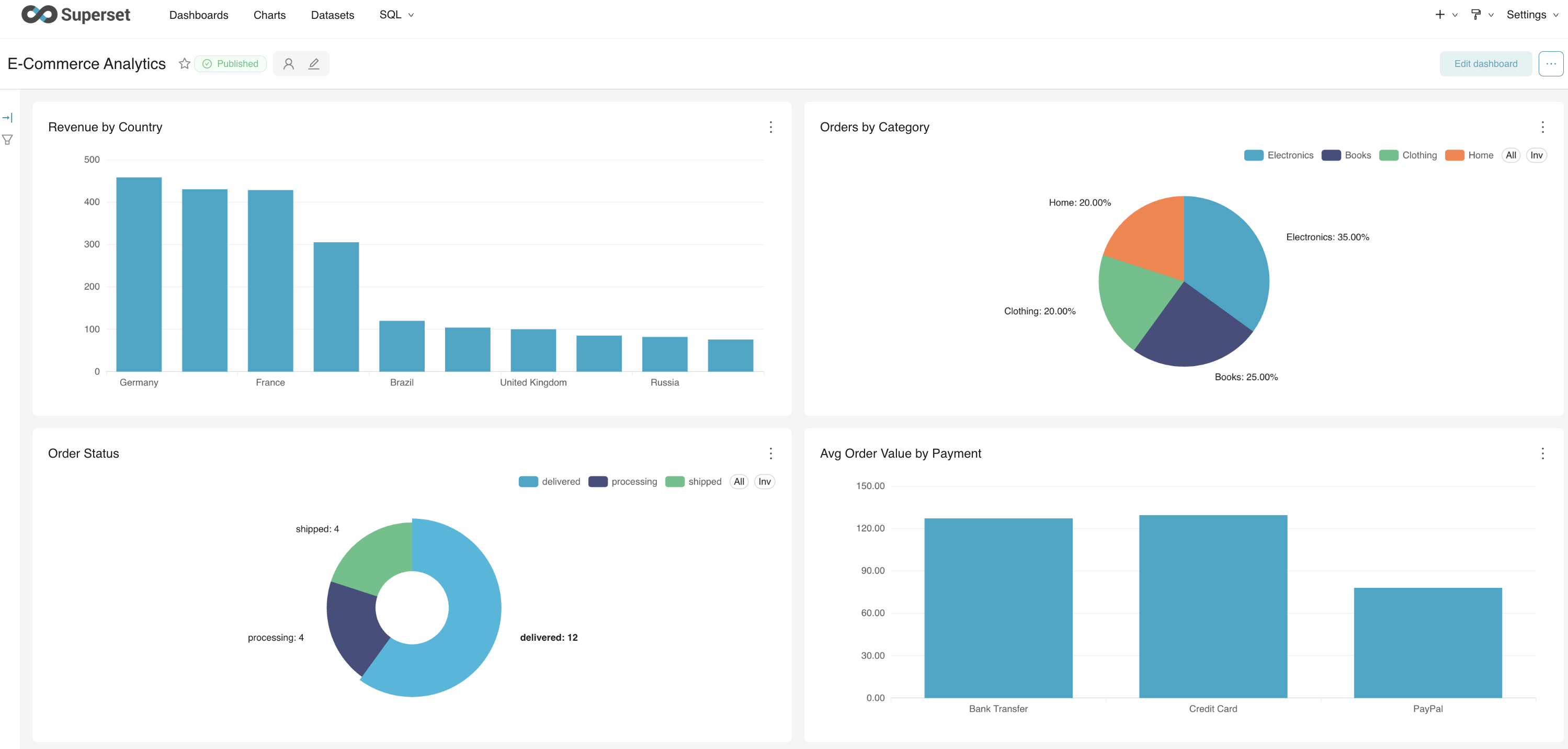
Task: Click the plus icon to create new
Action: 1439,15
